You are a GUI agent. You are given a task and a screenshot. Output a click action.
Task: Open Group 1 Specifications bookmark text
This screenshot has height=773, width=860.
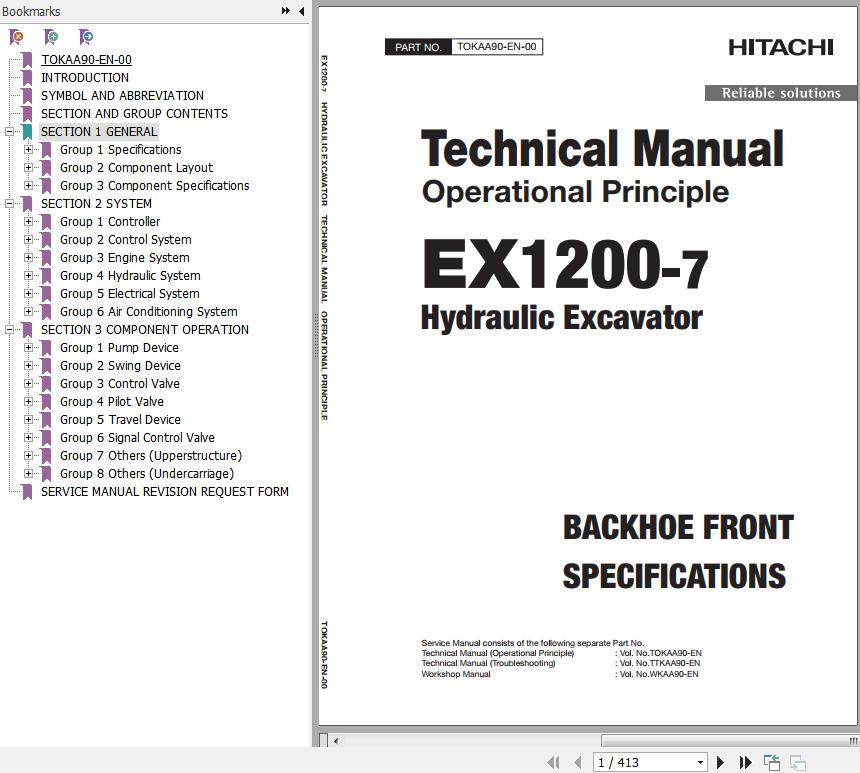click(x=121, y=150)
